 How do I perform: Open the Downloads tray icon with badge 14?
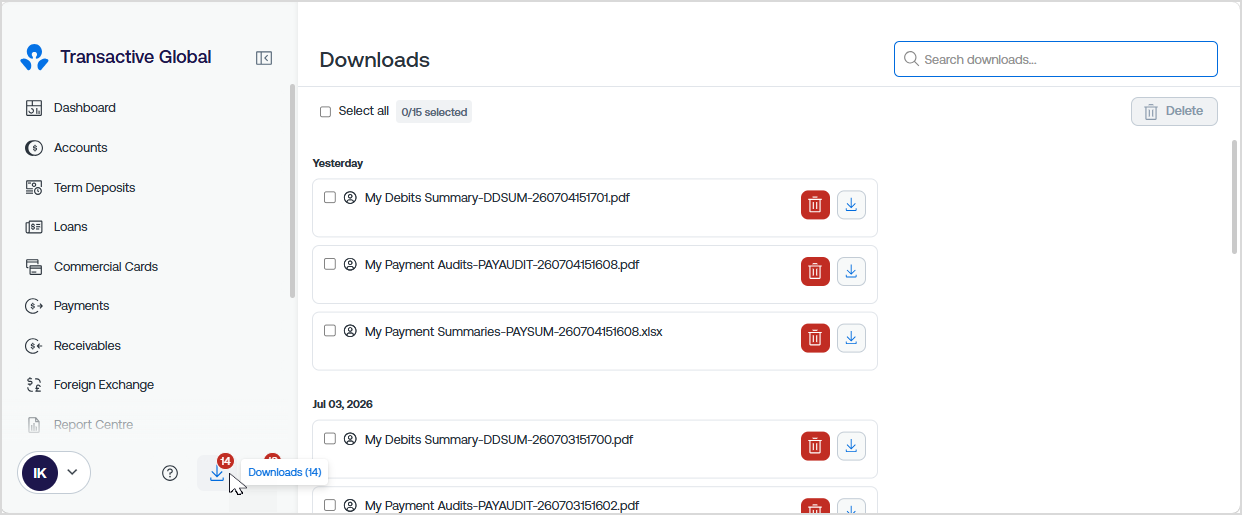[217, 473]
